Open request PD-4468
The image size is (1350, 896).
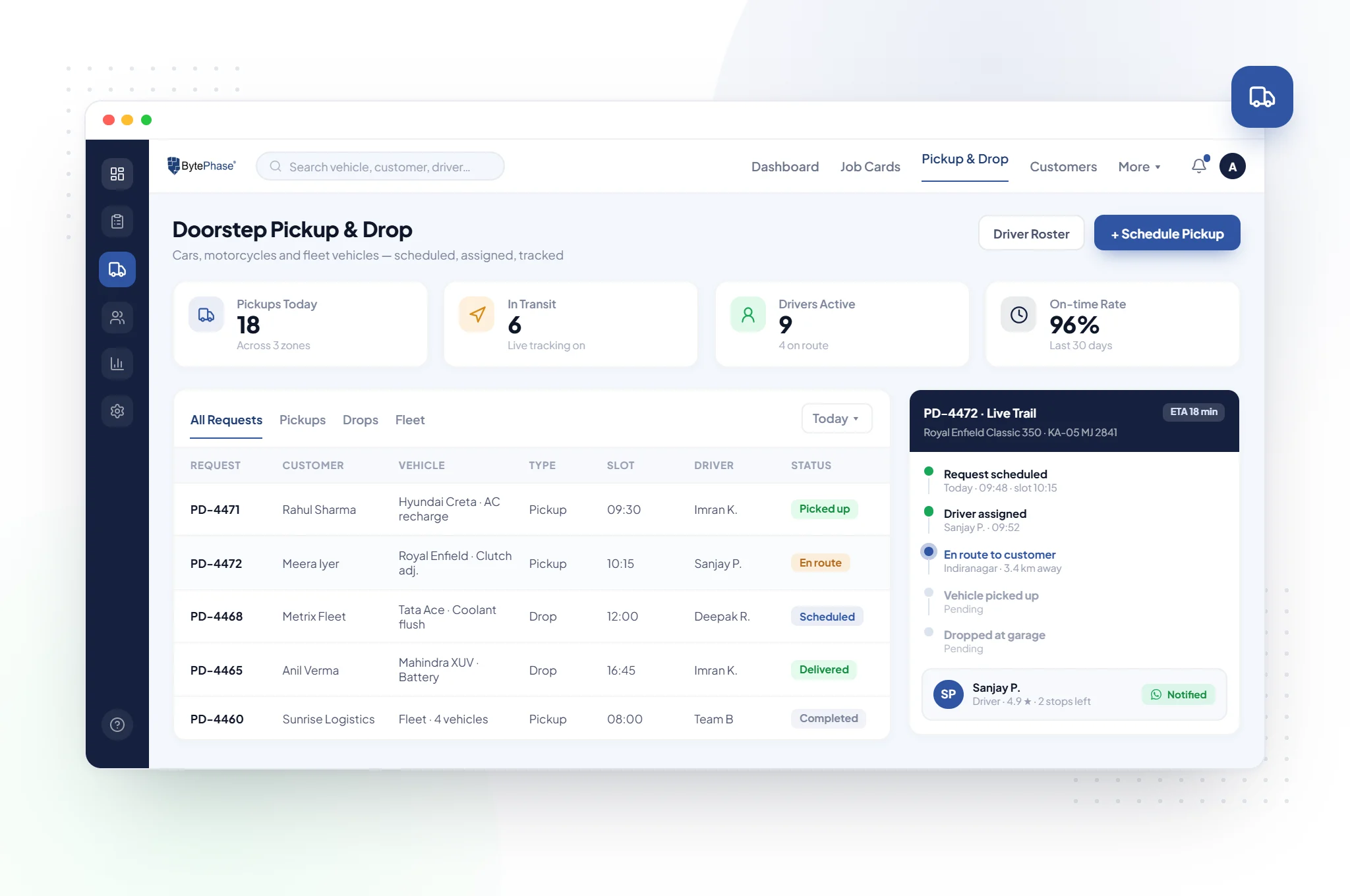(216, 616)
